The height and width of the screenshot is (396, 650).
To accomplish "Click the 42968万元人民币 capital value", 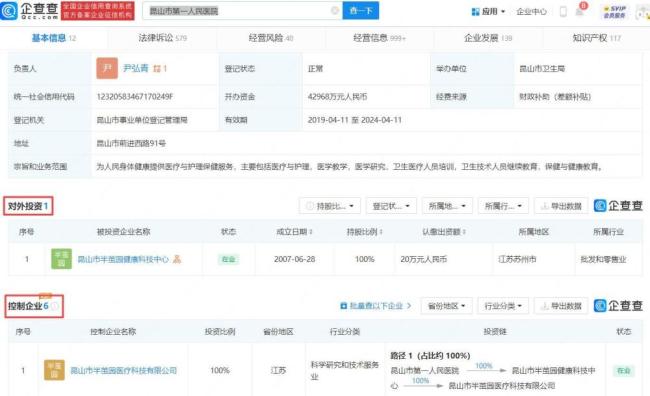I will click(337, 97).
